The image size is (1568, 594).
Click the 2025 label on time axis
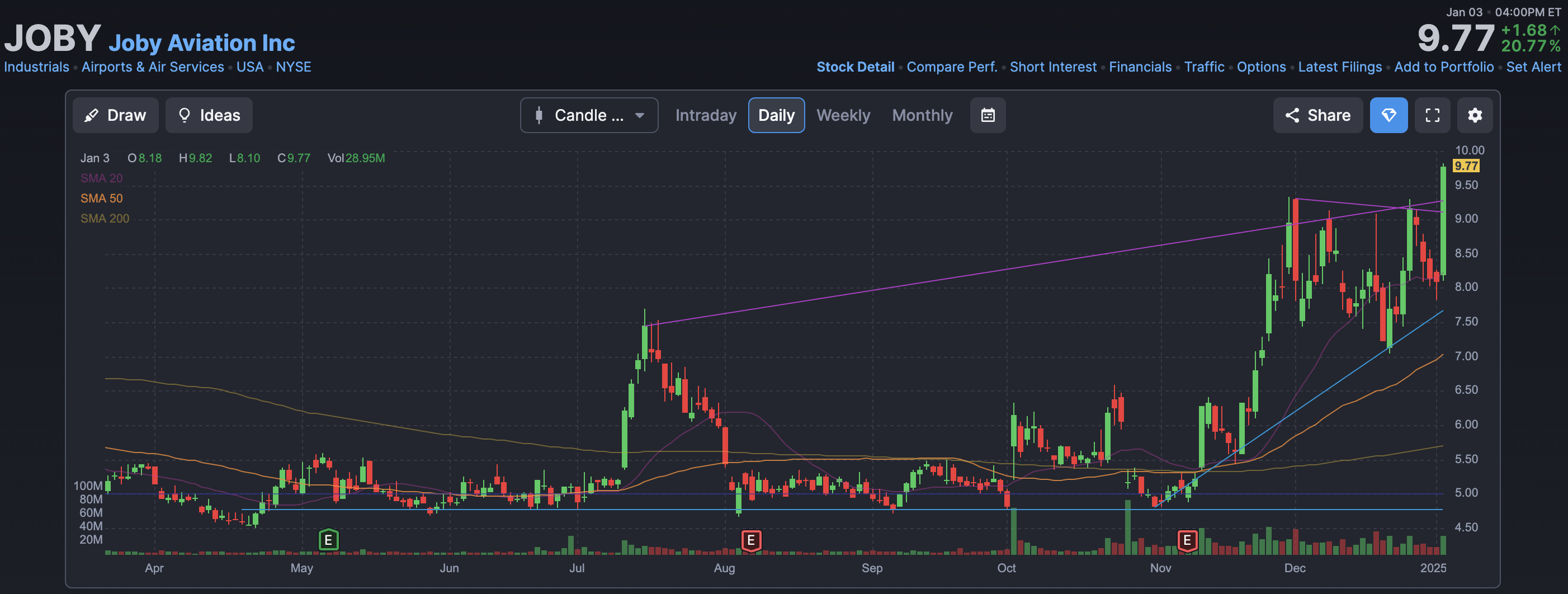point(1433,568)
